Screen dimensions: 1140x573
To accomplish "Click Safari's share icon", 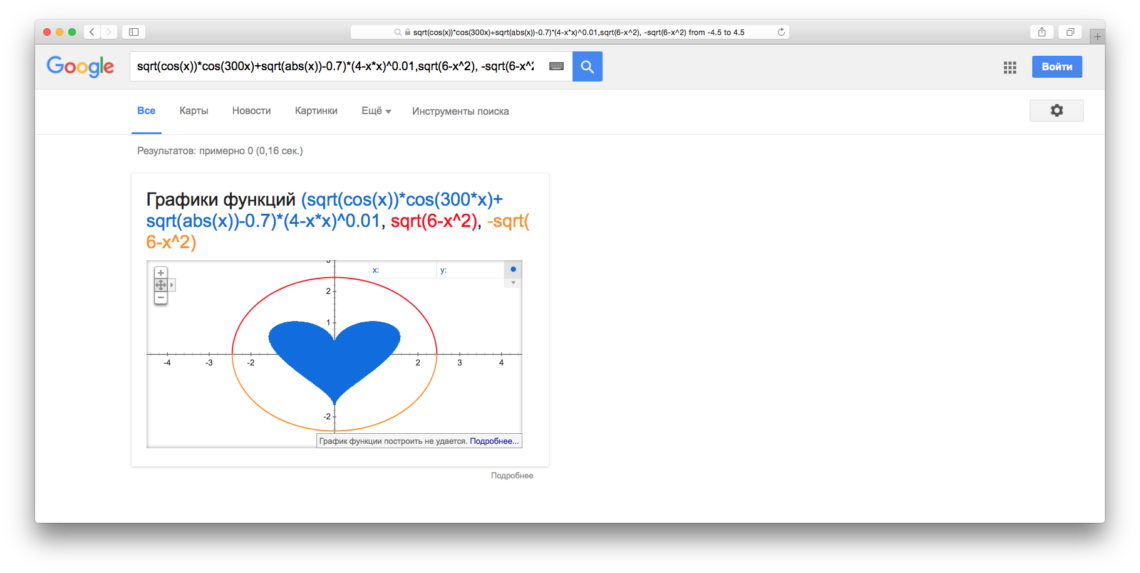I will tap(1043, 32).
